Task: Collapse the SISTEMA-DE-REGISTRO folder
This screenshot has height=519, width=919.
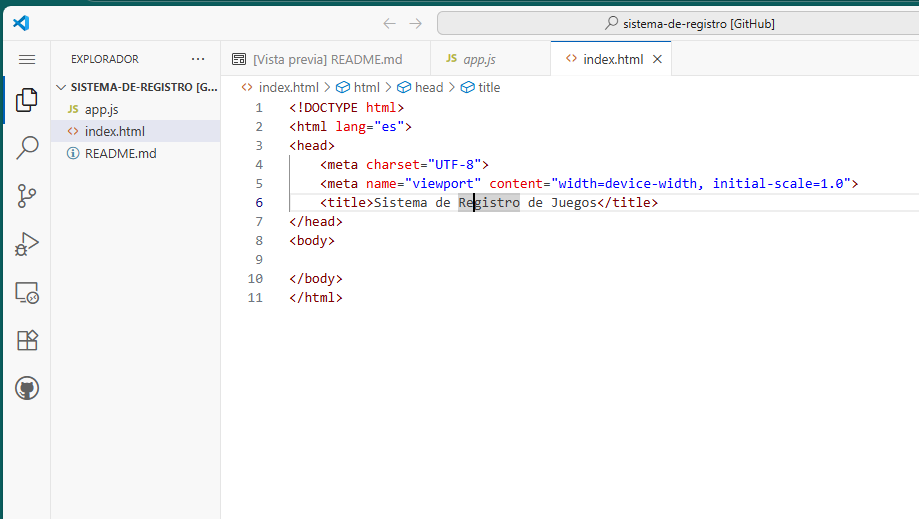Action: click(137, 87)
